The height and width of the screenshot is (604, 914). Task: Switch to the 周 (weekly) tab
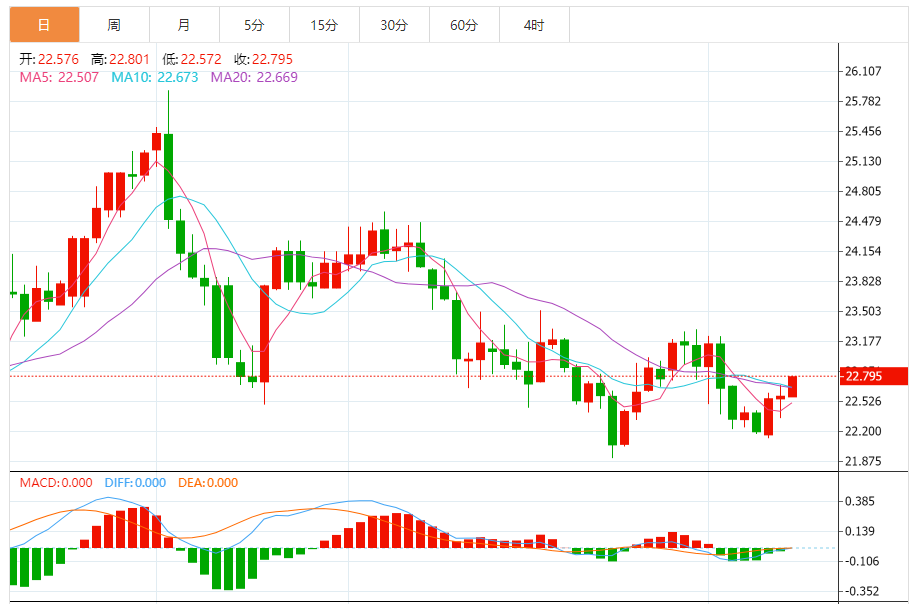[114, 25]
